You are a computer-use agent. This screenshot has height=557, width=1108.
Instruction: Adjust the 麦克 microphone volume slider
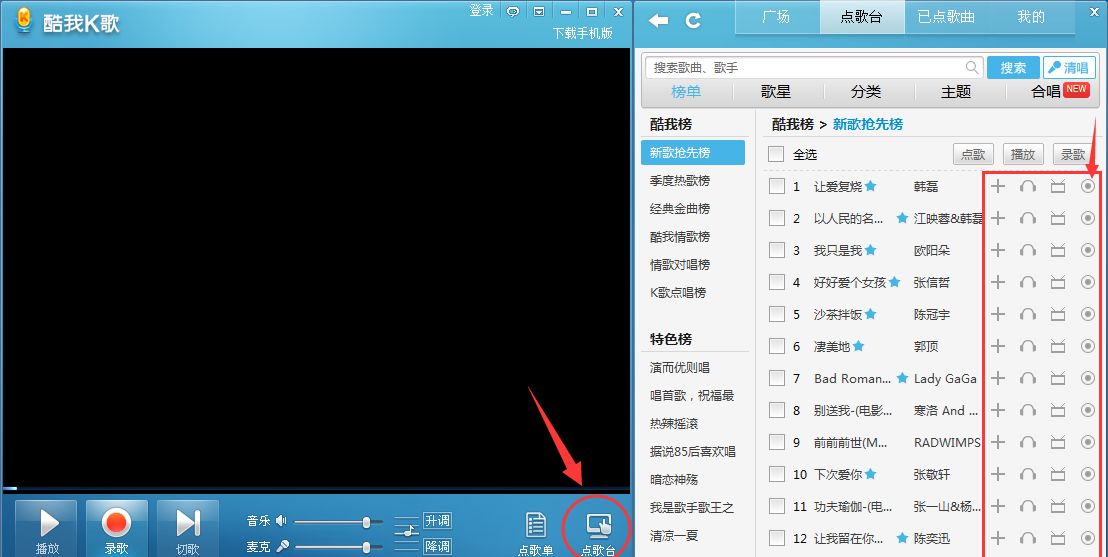[367, 546]
